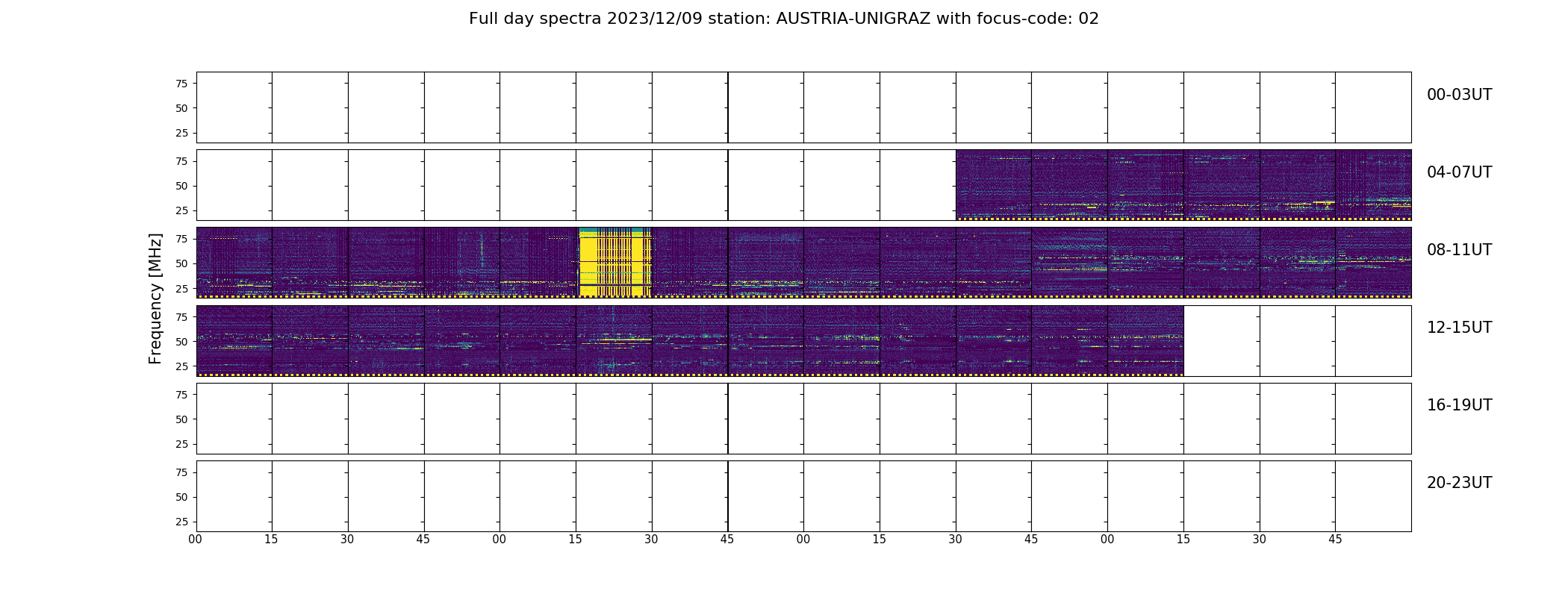This screenshot has width=1568, height=597.
Task: Click the 75 MHz tick of the 16-19UT row
Action: (x=181, y=394)
